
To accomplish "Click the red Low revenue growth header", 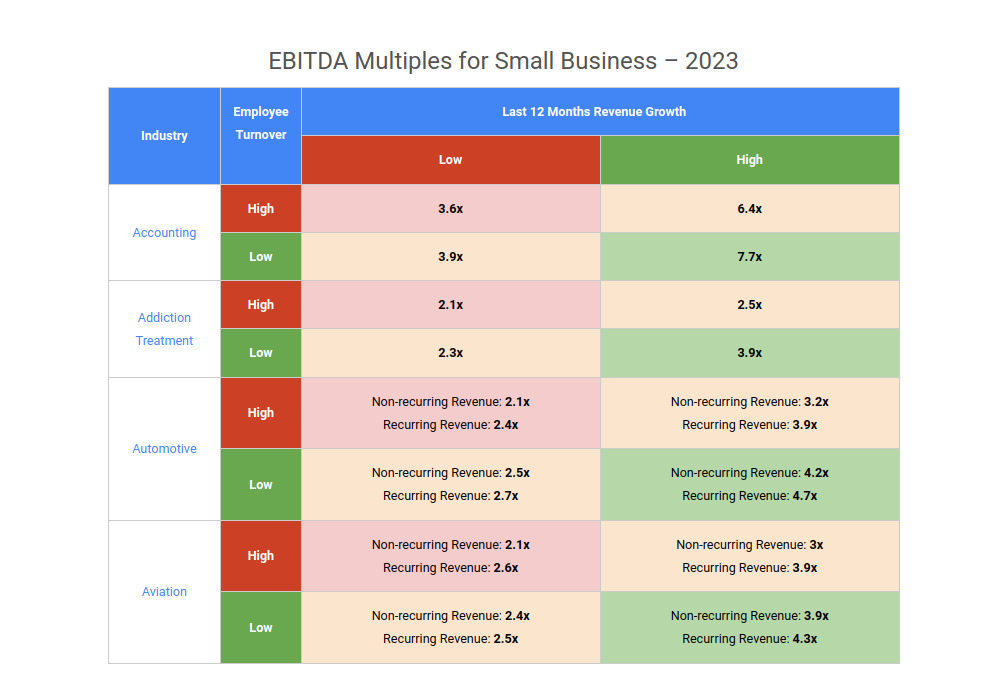I will 450,160.
